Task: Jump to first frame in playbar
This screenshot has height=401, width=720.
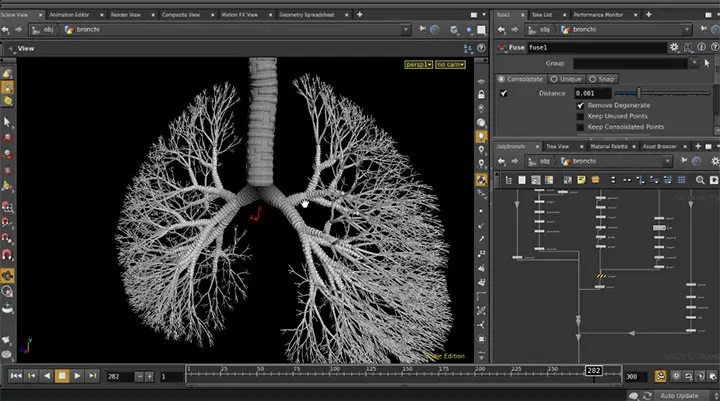Action: [x=16, y=376]
